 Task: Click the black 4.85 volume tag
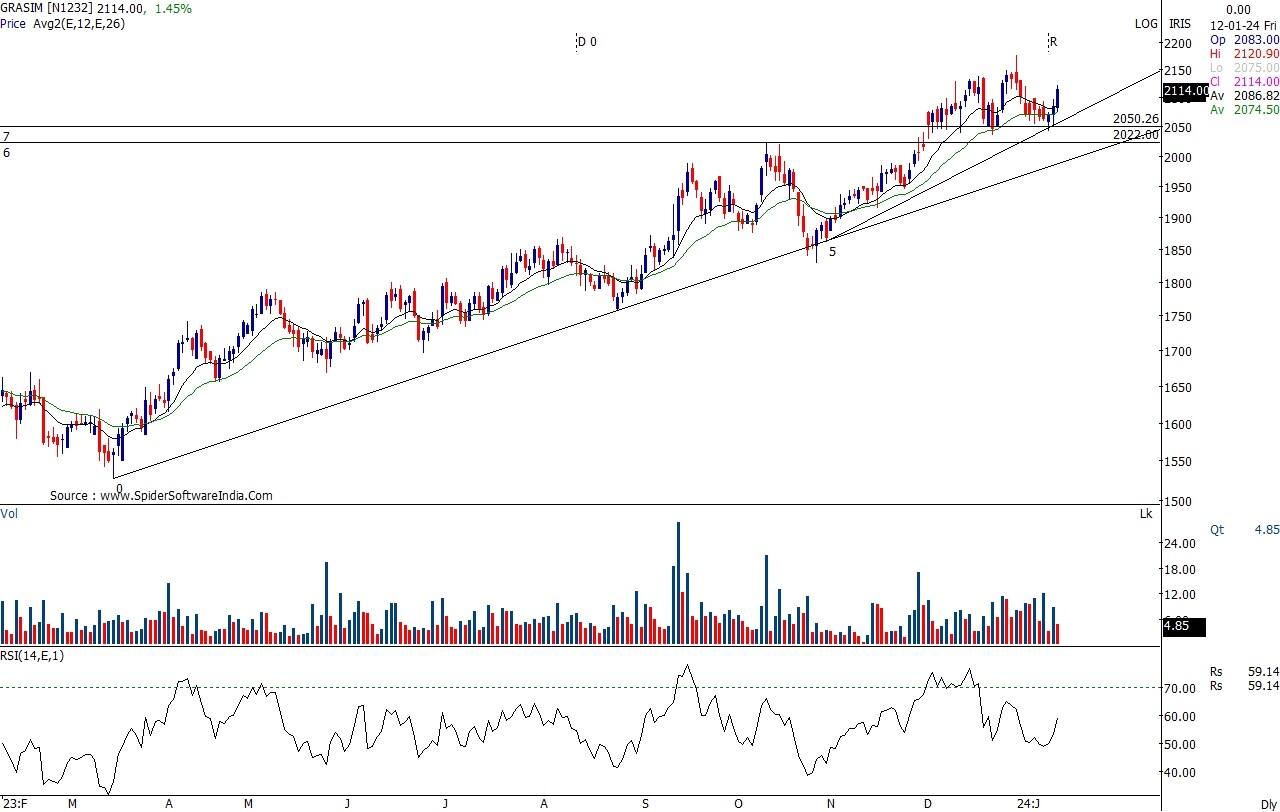coord(1184,627)
